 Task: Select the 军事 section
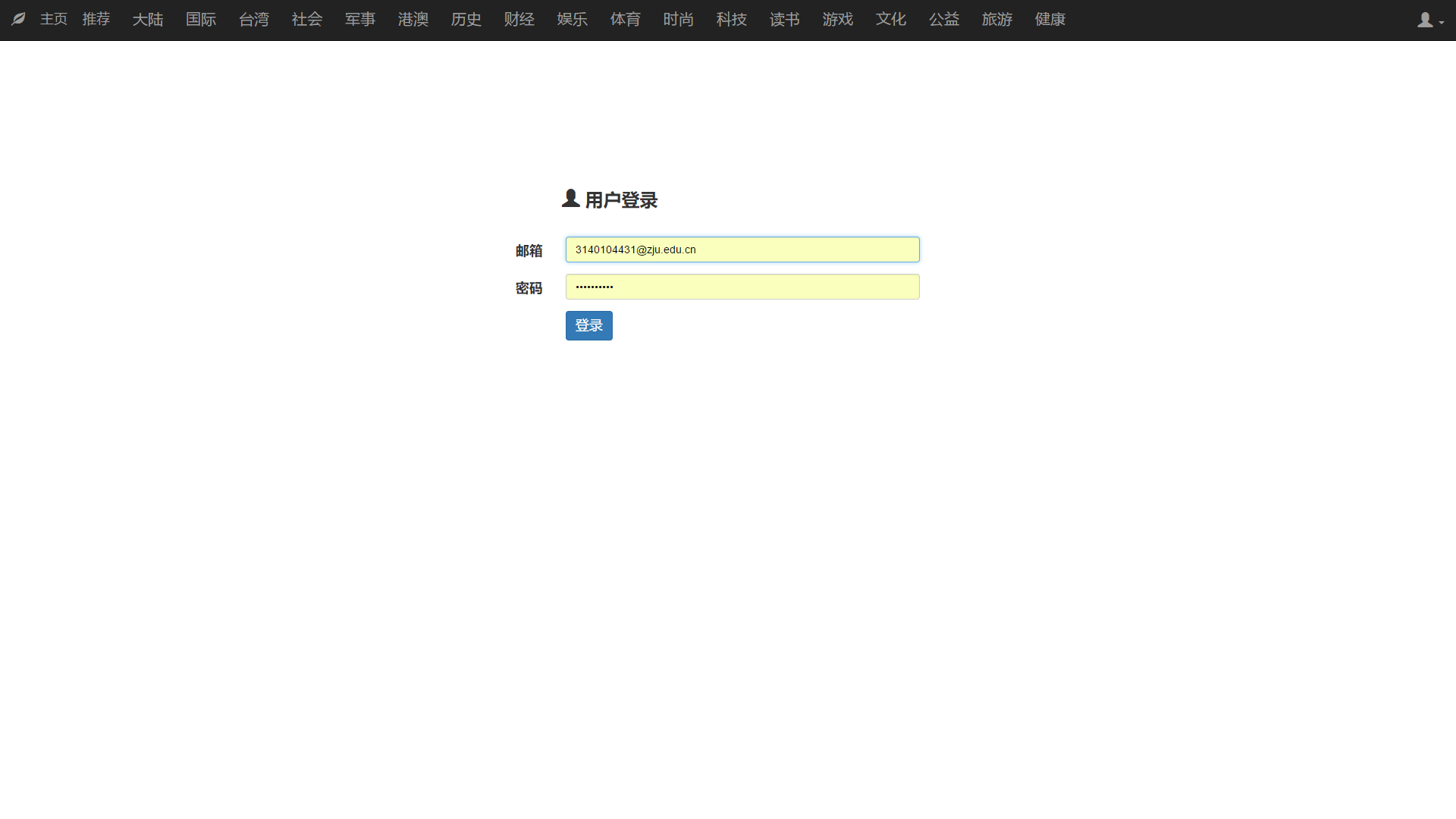[360, 19]
